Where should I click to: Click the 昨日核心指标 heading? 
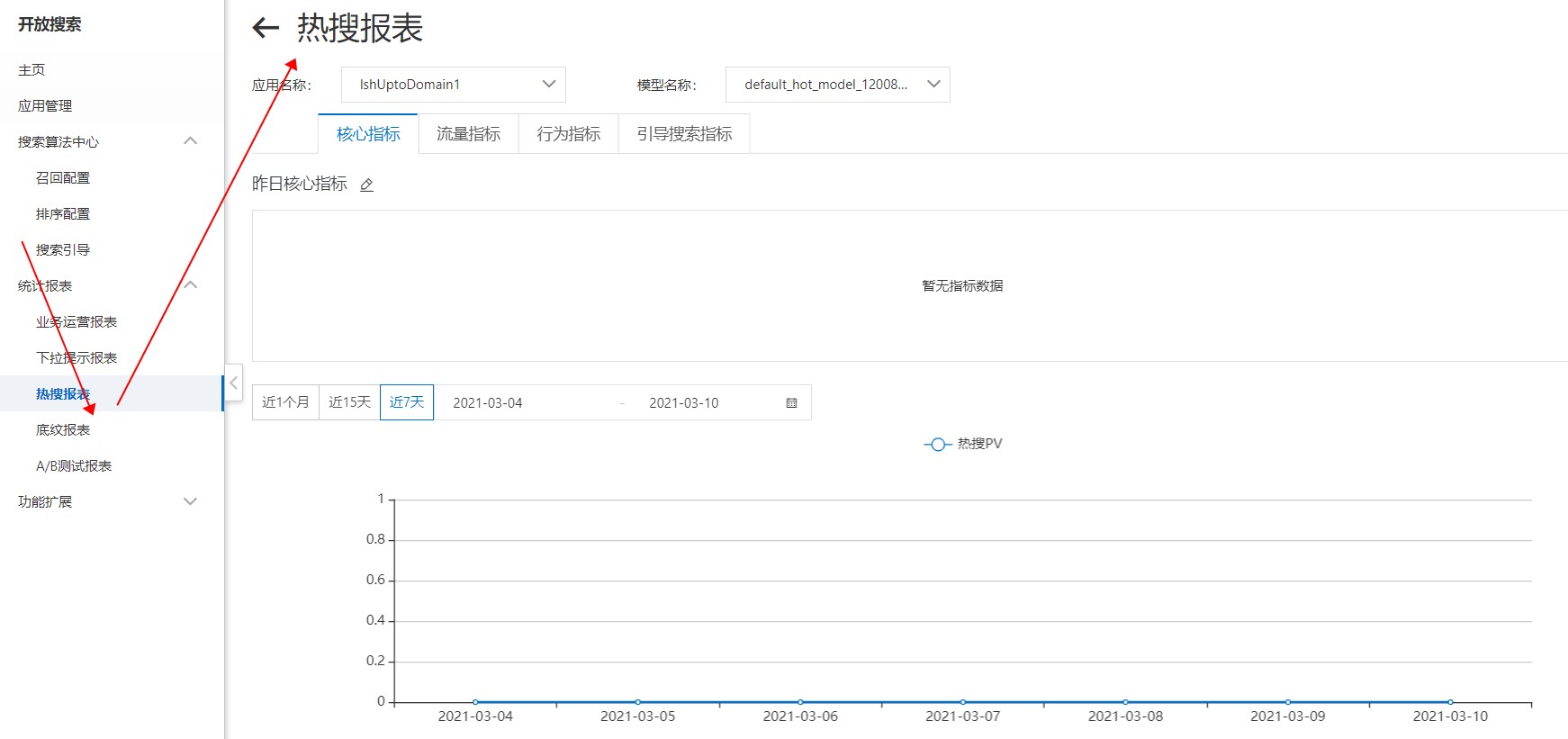click(x=300, y=184)
